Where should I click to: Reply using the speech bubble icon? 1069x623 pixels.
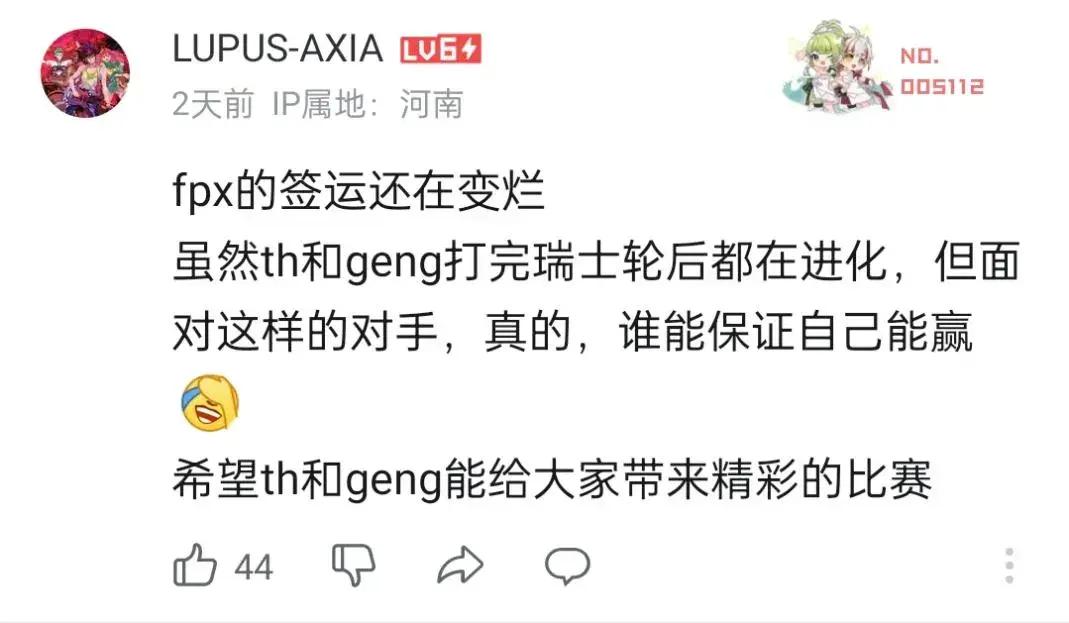(x=567, y=566)
